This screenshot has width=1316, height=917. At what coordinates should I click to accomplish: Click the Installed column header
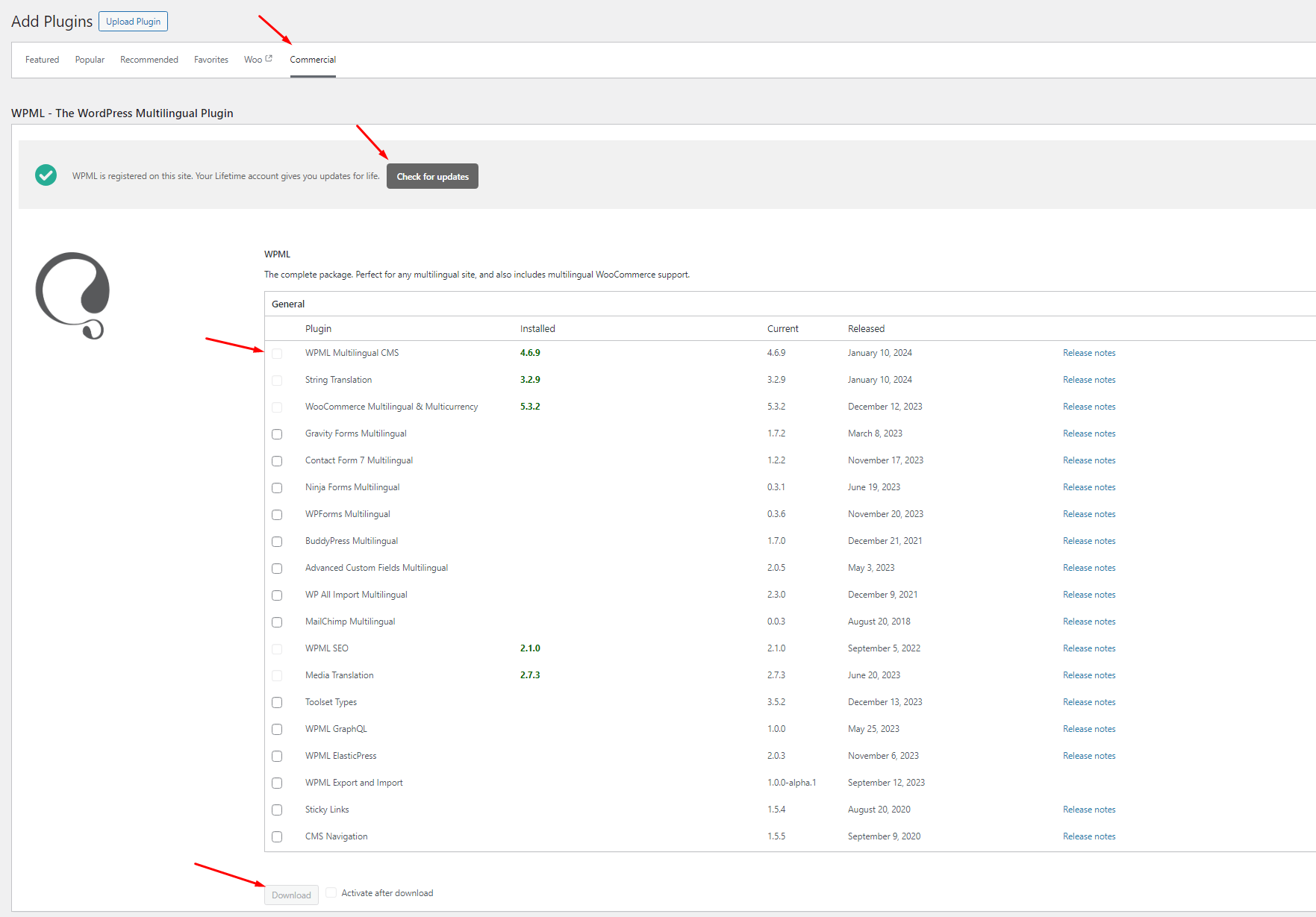tap(537, 329)
